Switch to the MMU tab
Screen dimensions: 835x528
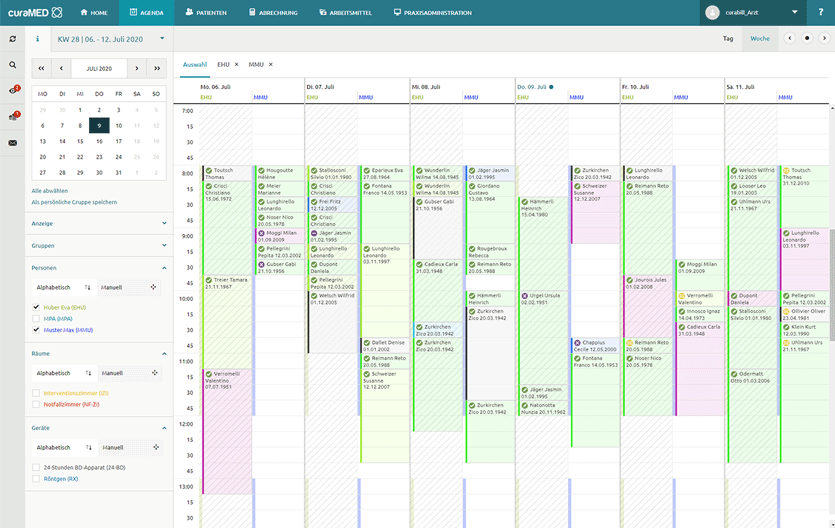[256, 64]
